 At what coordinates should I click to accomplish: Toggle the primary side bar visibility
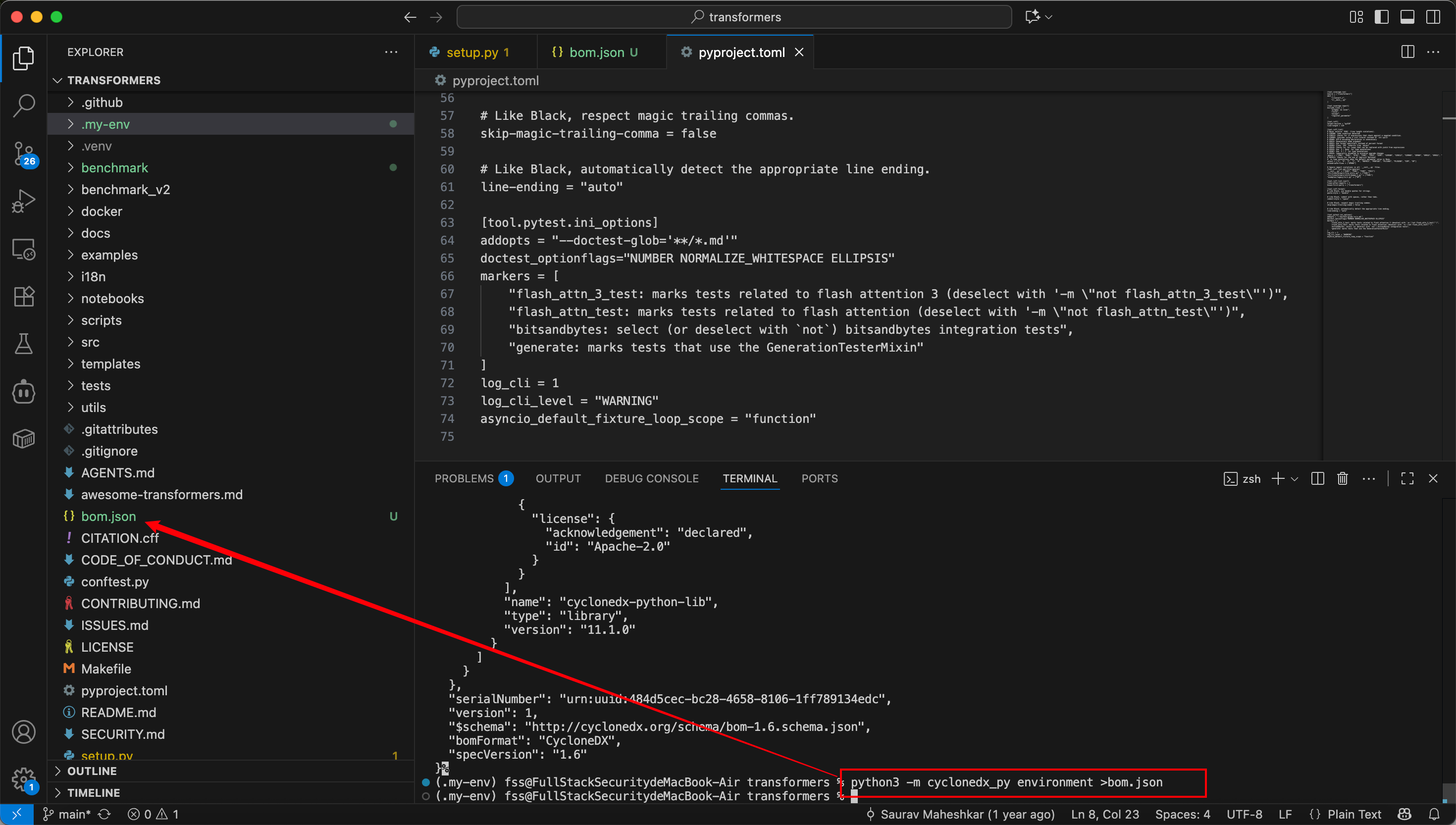1381,17
